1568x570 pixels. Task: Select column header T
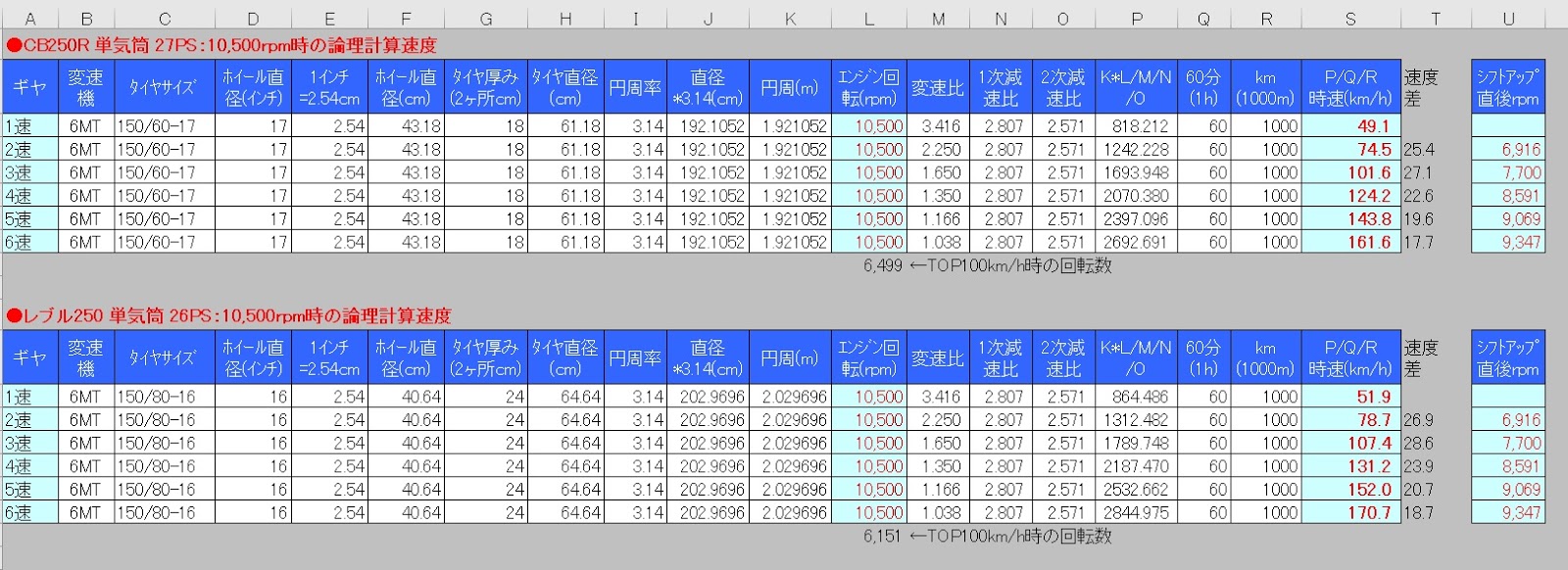click(1436, 19)
